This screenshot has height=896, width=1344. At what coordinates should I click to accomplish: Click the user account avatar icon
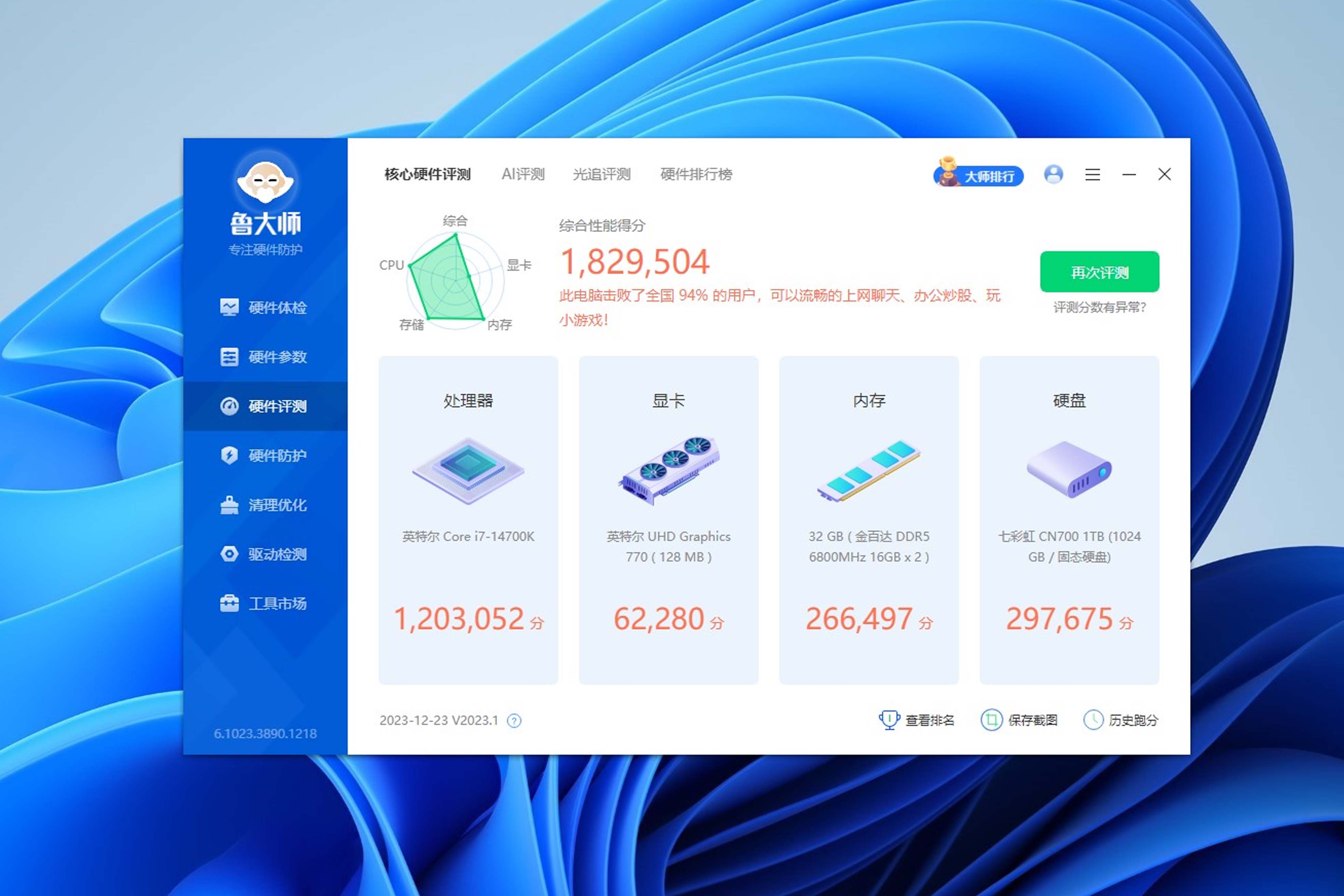[x=1053, y=174]
